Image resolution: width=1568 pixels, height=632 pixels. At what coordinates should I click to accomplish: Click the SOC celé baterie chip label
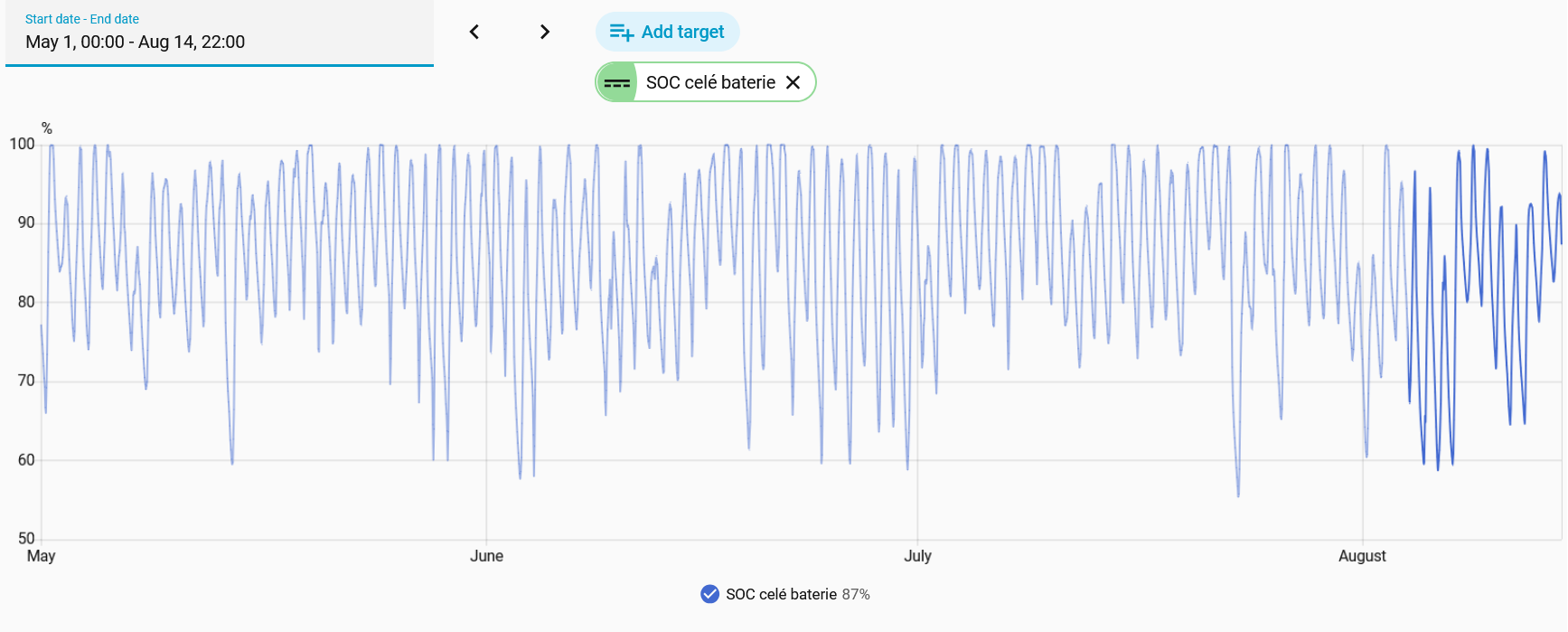pos(710,82)
